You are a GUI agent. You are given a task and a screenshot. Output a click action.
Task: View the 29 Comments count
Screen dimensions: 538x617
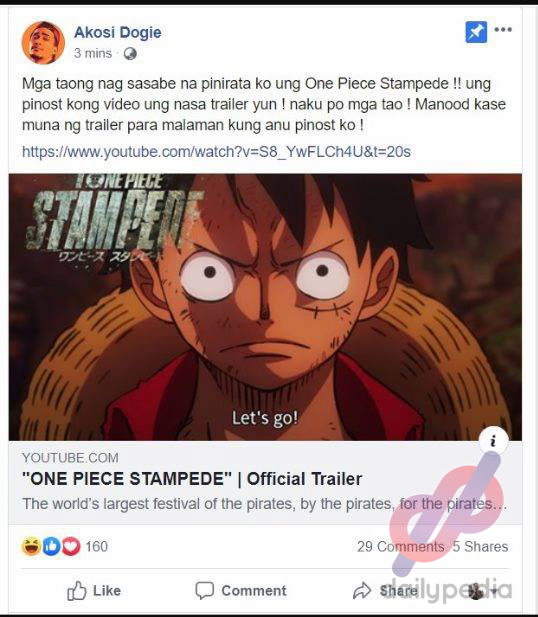(x=400, y=547)
